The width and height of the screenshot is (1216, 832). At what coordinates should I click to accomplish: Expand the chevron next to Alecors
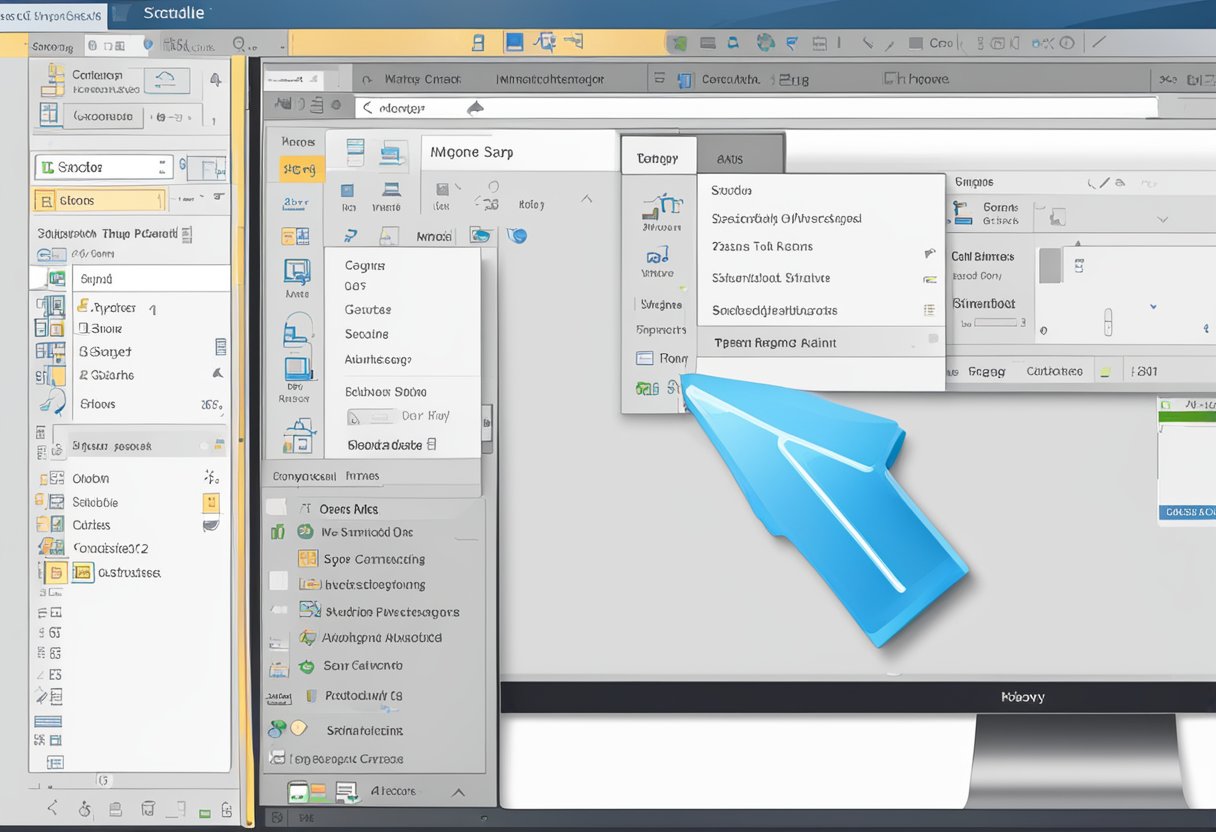point(459,790)
